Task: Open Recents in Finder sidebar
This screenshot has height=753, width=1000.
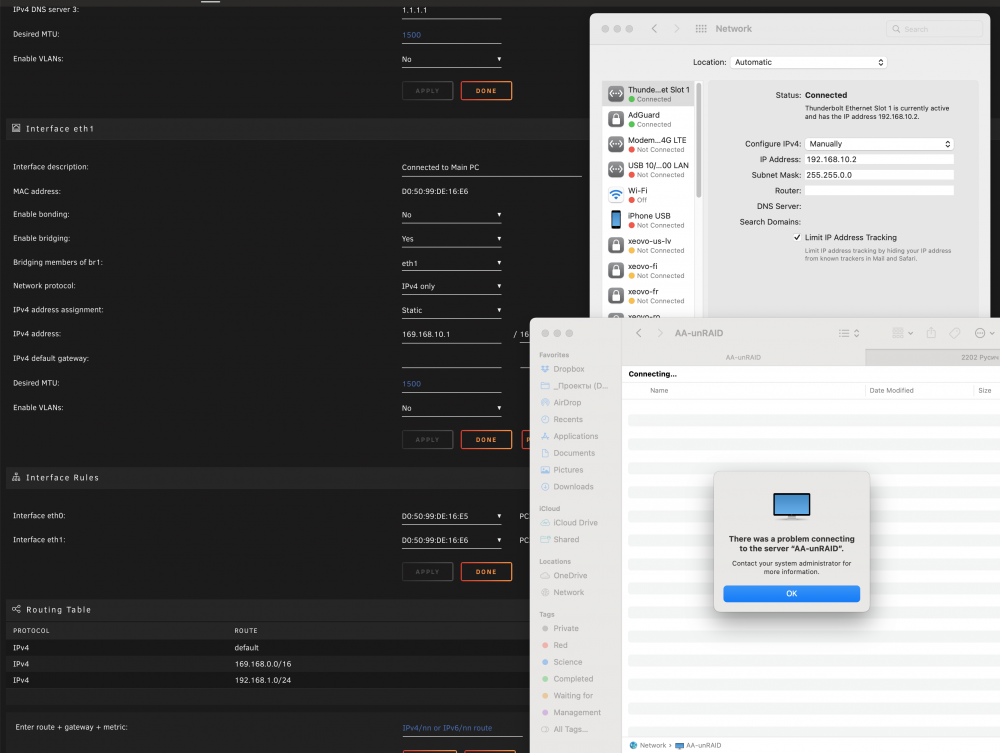Action: [568, 420]
